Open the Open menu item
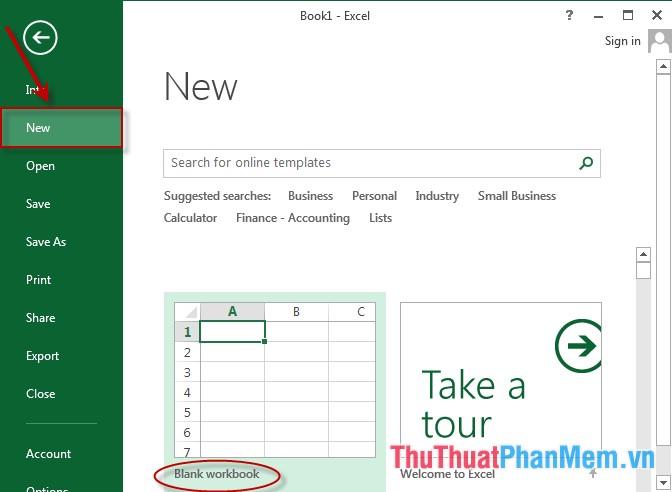Viewport: 672px width, 492px height. coord(40,166)
